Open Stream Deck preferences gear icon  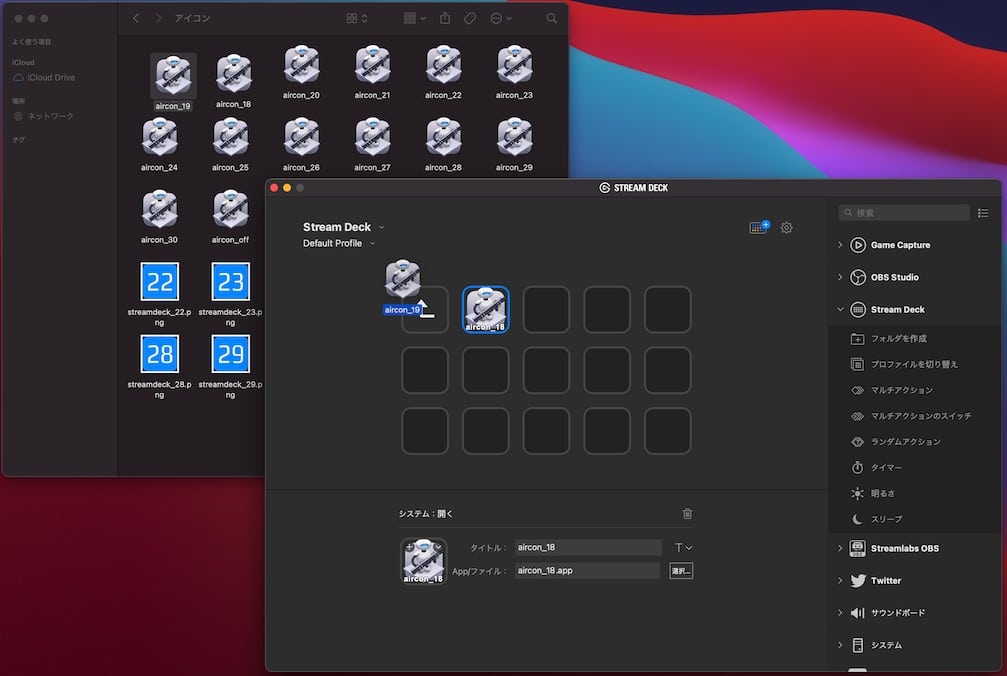coord(786,228)
